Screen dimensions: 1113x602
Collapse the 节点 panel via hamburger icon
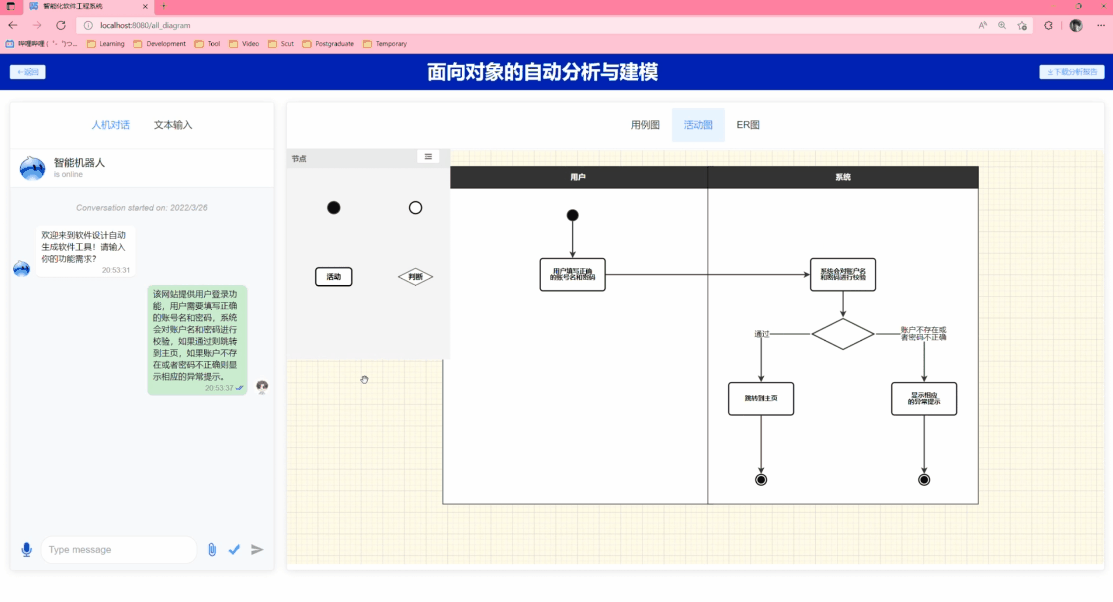click(x=428, y=156)
